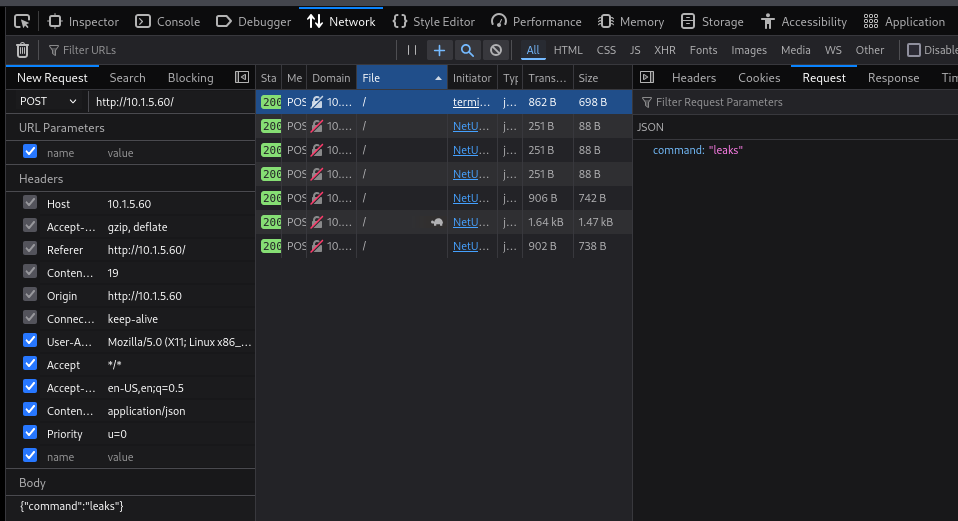Collapse the JSON section in Request panel

coord(650,127)
